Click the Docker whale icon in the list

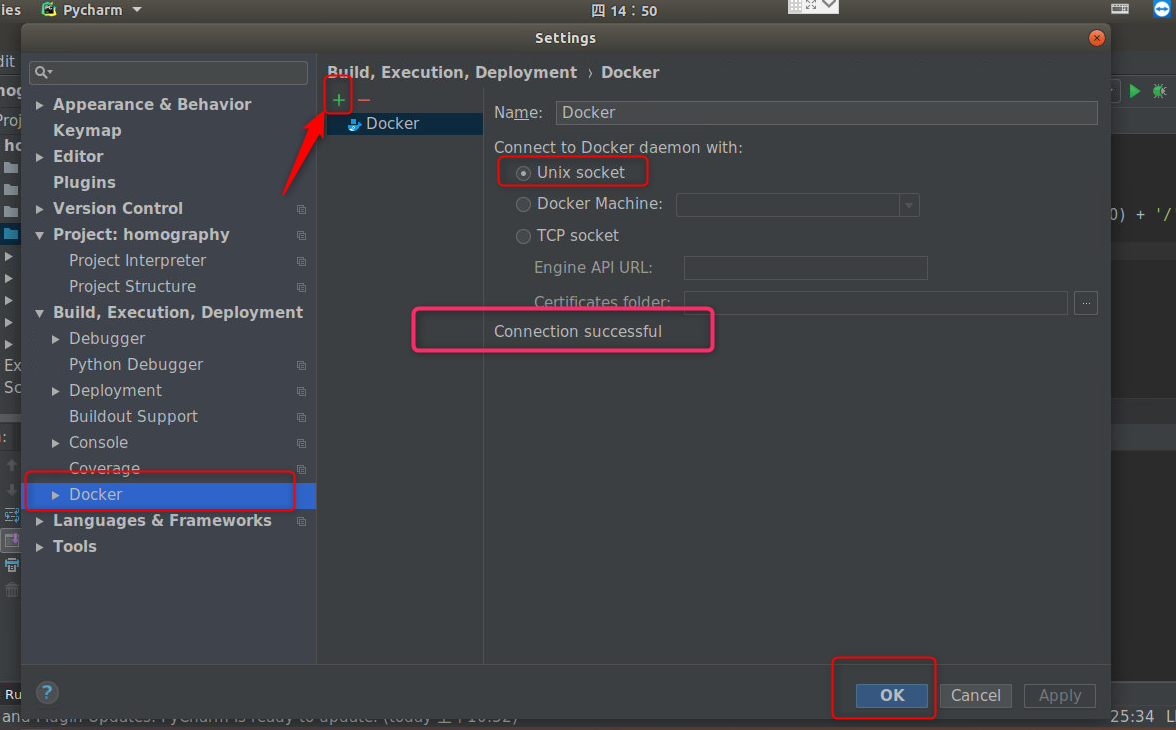[x=355, y=125]
